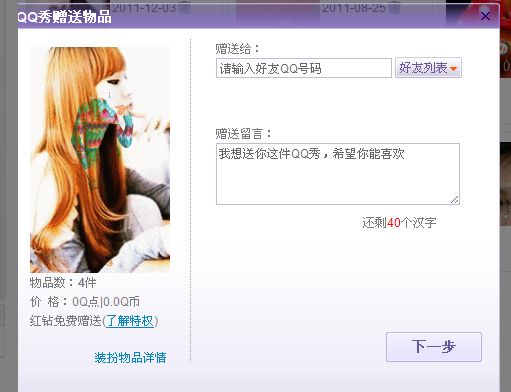Open the 好友列表 dropdown
Screen dimensions: 511x392
coord(428,68)
